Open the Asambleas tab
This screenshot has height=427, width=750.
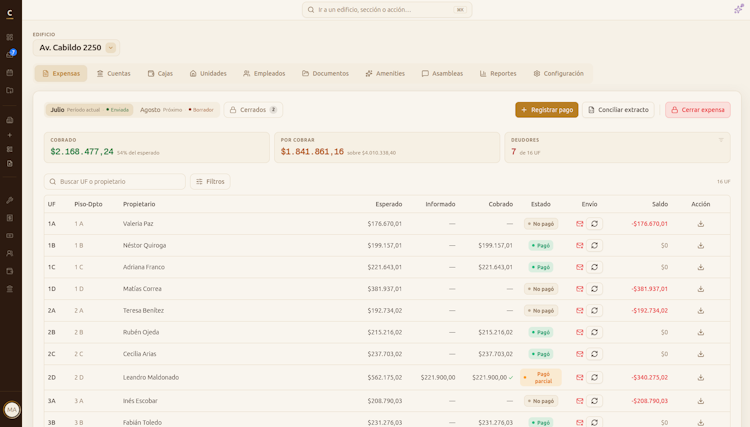(442, 74)
